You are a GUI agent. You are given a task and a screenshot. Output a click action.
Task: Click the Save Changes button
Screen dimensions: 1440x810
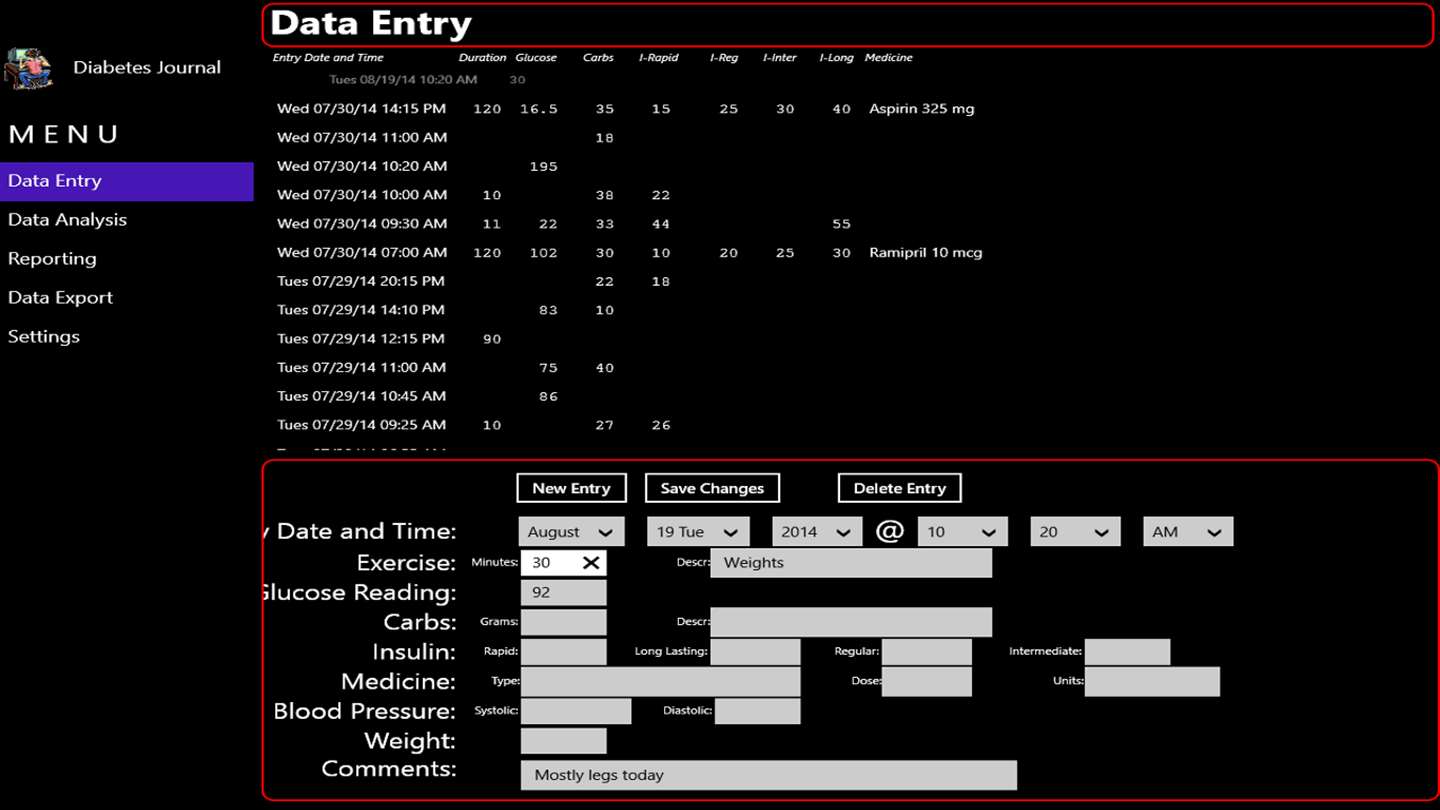(x=712, y=488)
